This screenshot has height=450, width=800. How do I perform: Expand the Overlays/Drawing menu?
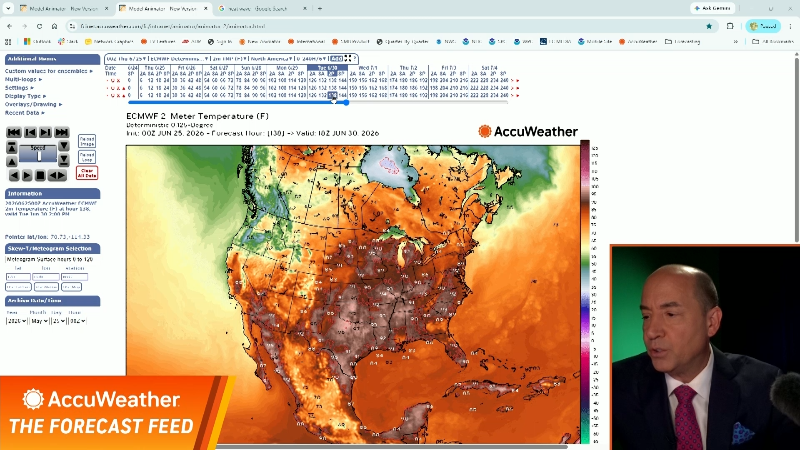coord(33,104)
